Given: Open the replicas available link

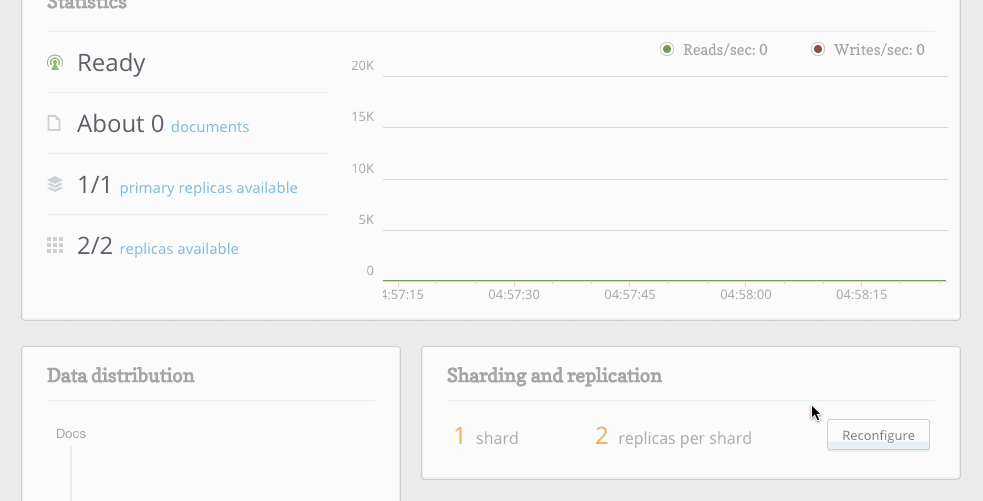Looking at the screenshot, I should pyautogui.click(x=179, y=249).
